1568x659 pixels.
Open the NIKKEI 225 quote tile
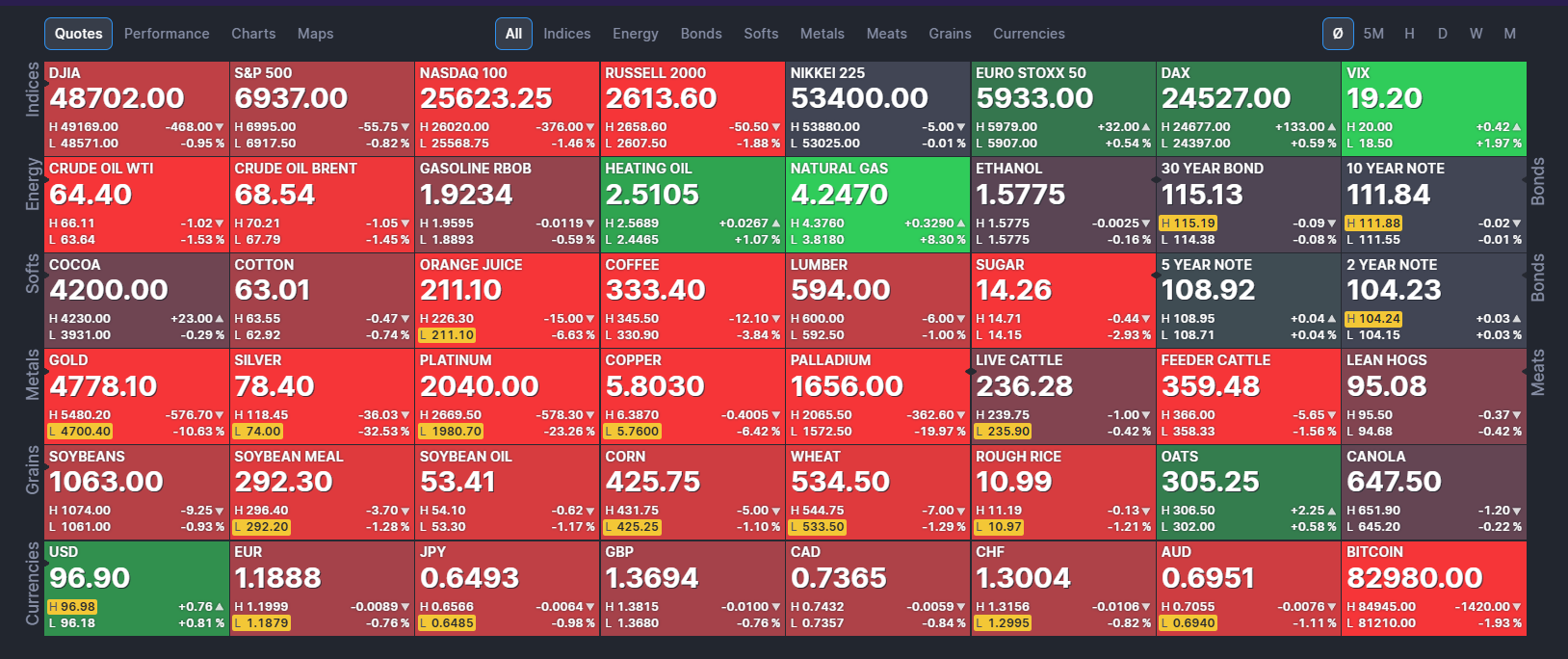pyautogui.click(x=877, y=109)
